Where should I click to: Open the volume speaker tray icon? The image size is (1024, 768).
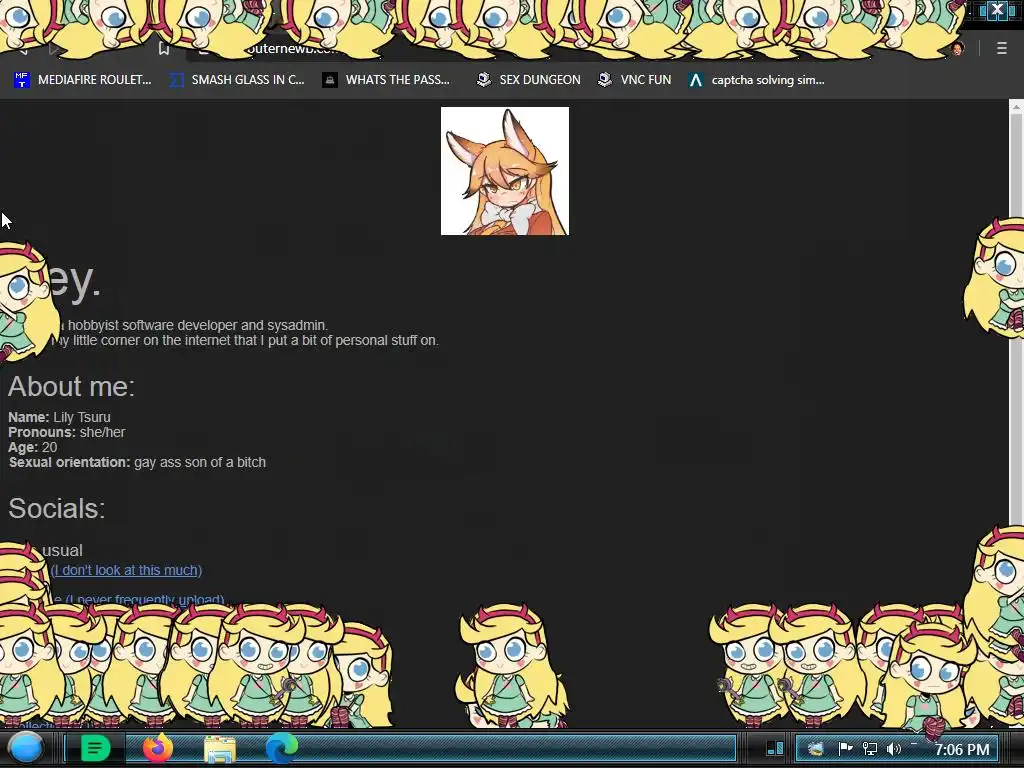point(894,749)
